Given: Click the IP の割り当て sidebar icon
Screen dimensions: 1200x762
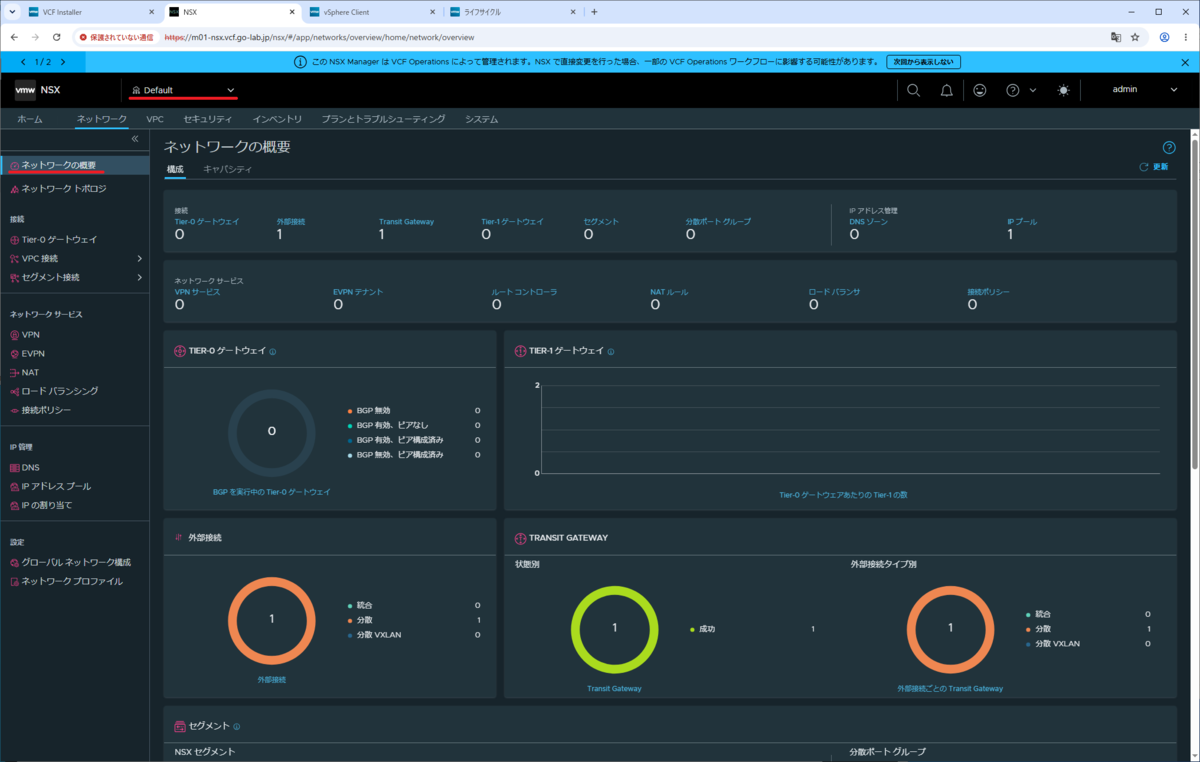Looking at the screenshot, I should pos(14,505).
